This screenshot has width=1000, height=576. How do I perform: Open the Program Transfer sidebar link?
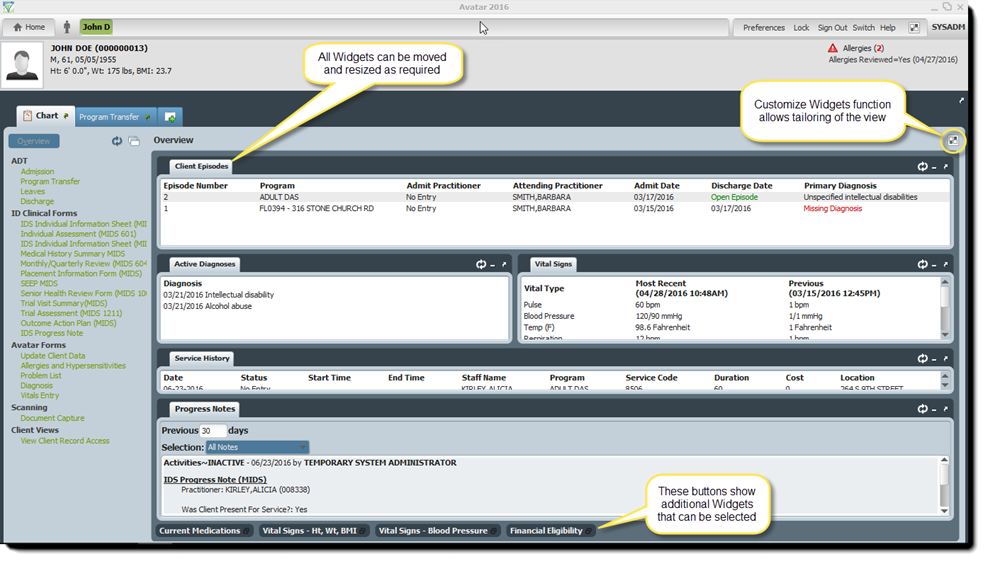point(50,182)
